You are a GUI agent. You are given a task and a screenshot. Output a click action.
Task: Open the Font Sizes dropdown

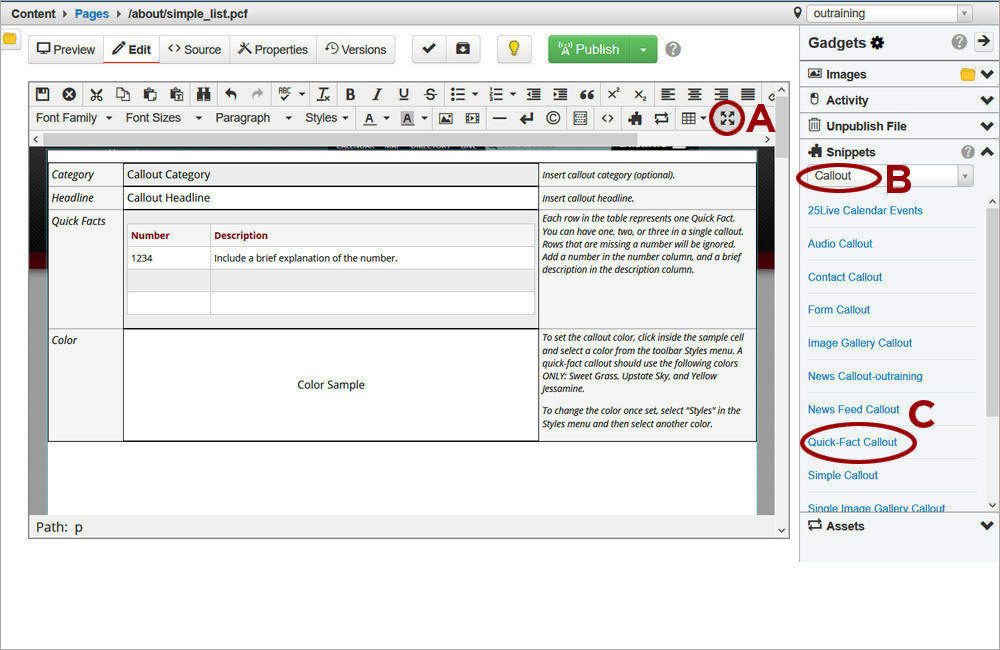point(163,118)
